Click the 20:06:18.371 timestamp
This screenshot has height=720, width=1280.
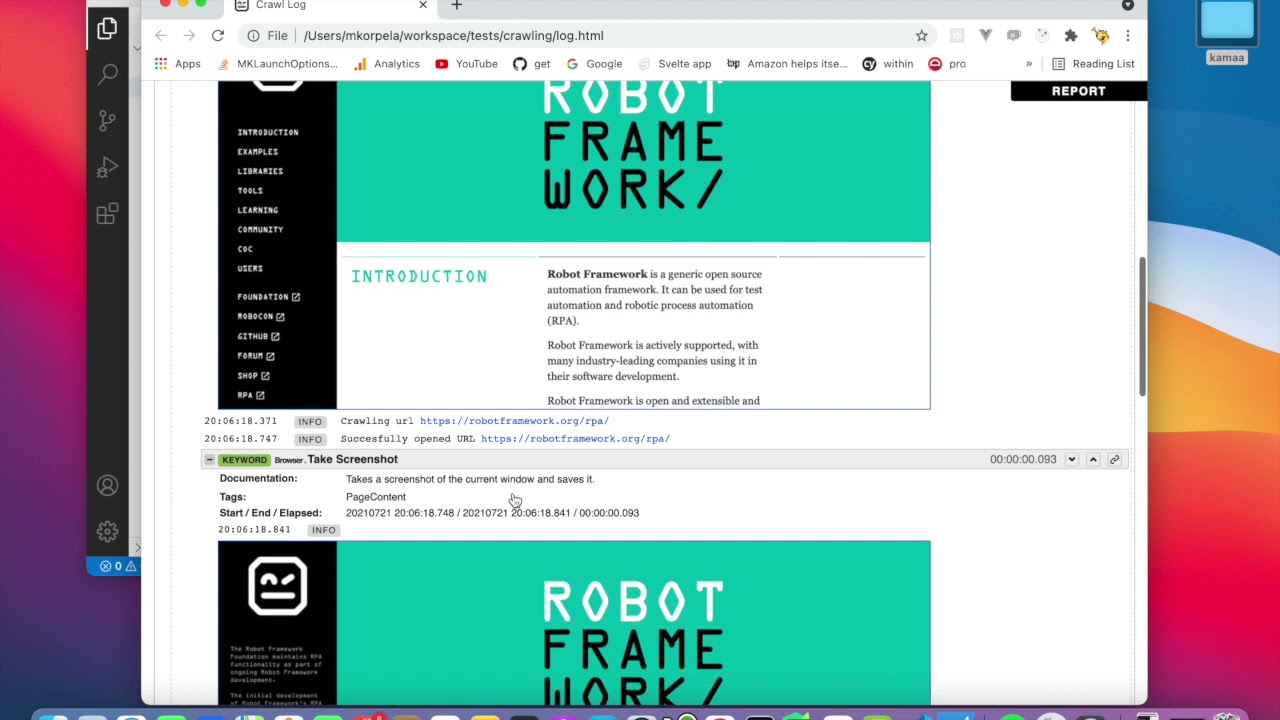(241, 421)
